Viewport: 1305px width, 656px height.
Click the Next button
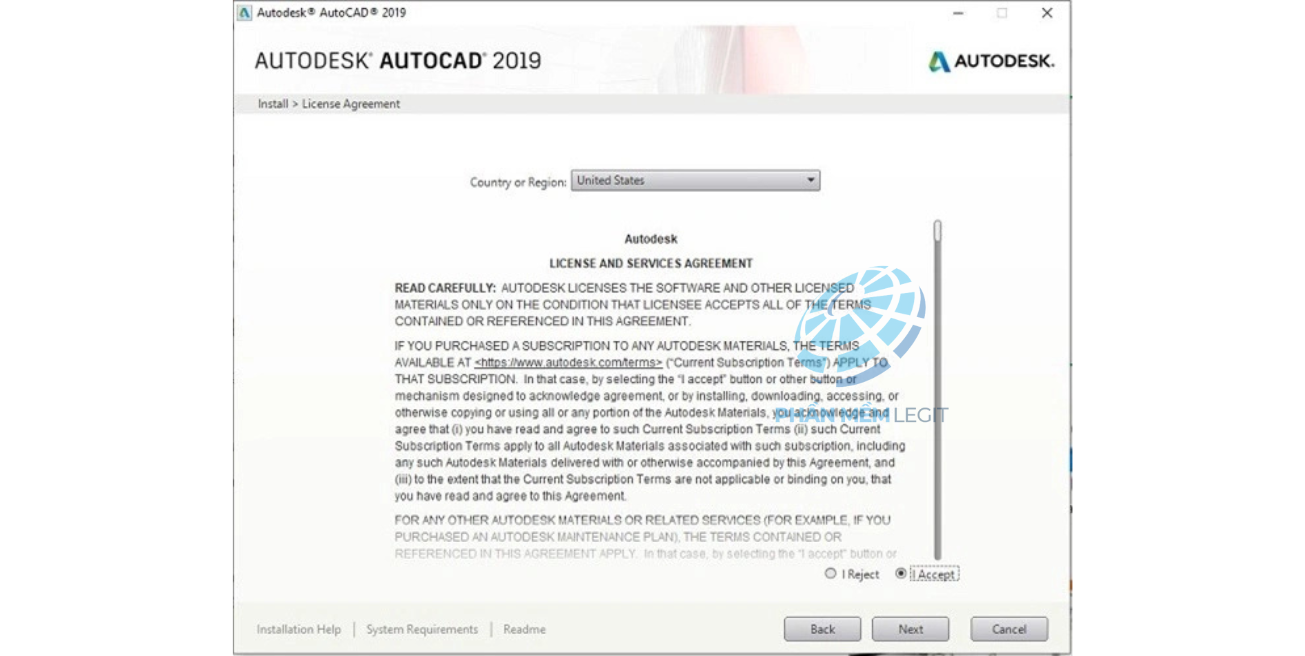(910, 629)
